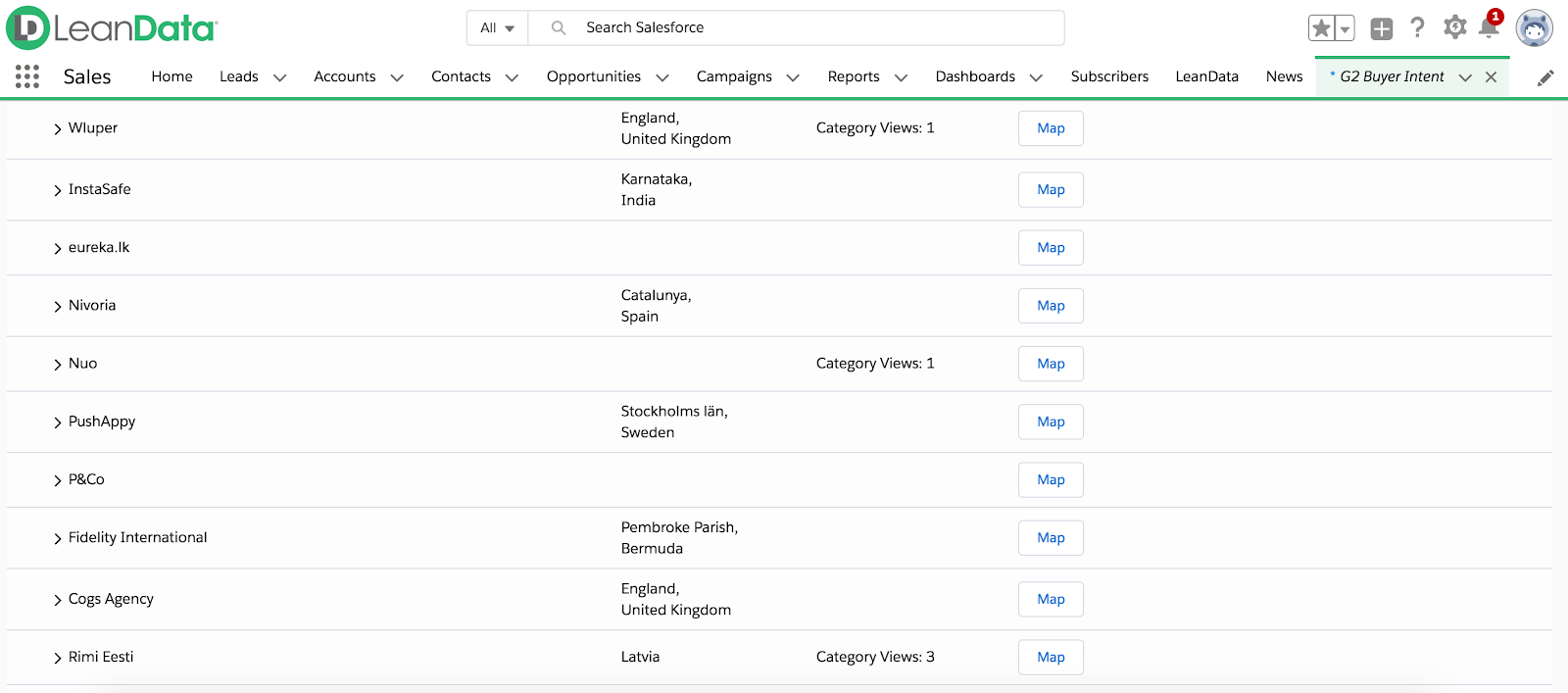Expand the Rimi Eesti row
Viewport: 1568px width, 693px height.
pos(58,658)
